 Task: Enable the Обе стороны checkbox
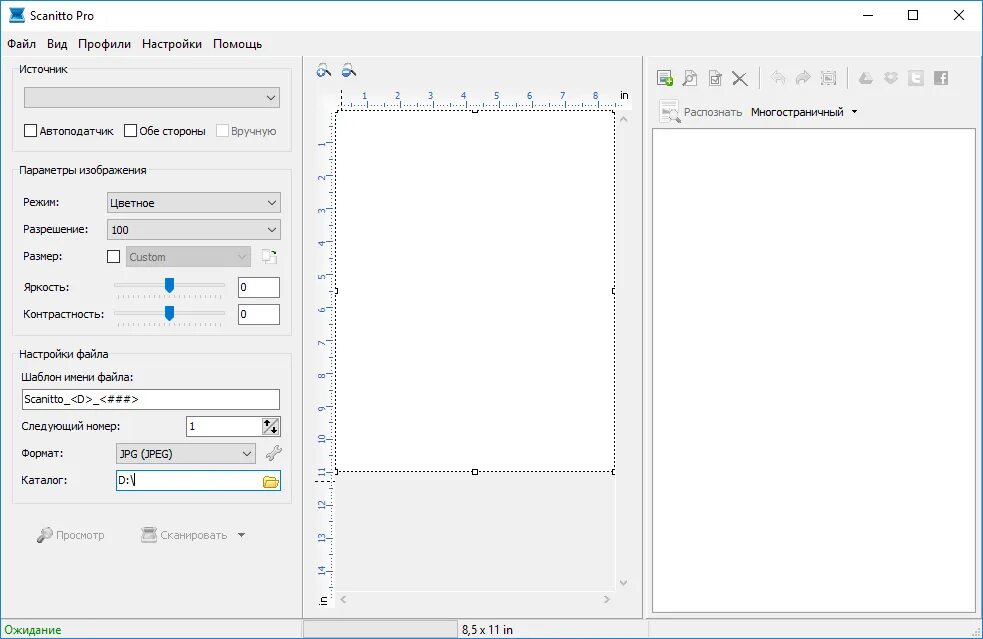tap(130, 131)
